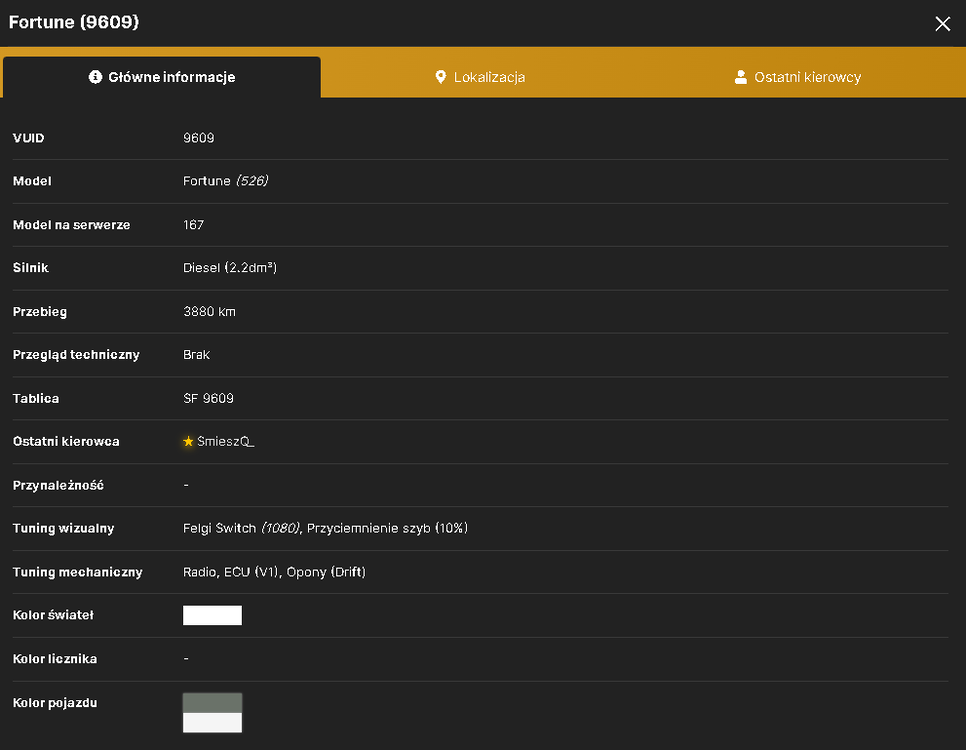
Task: Click the Felgi Switch (1080) tuning entry
Action: (x=241, y=528)
